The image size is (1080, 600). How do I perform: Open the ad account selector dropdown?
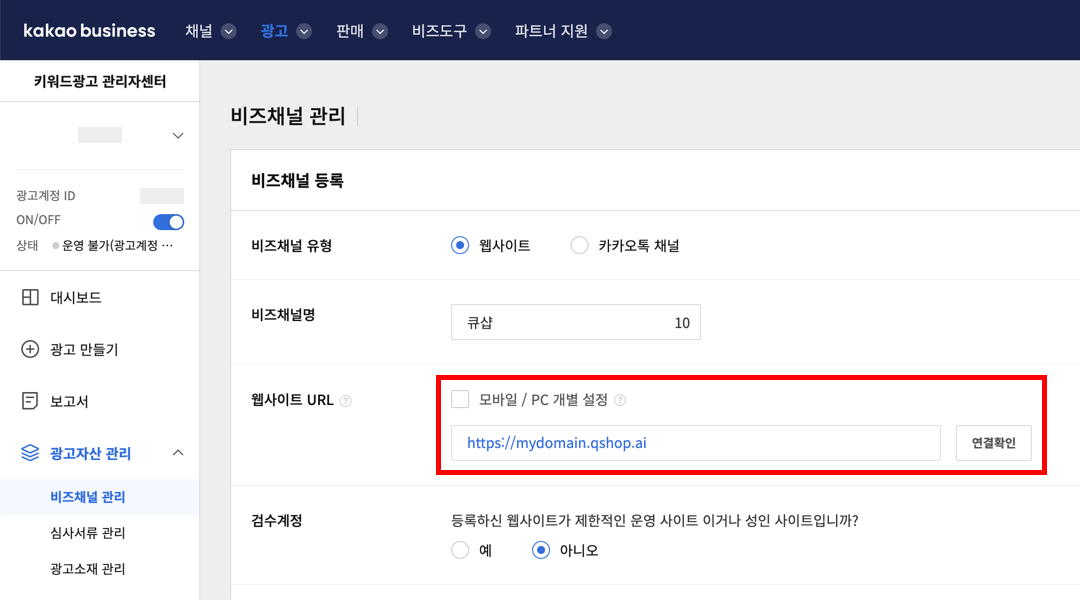click(178, 136)
